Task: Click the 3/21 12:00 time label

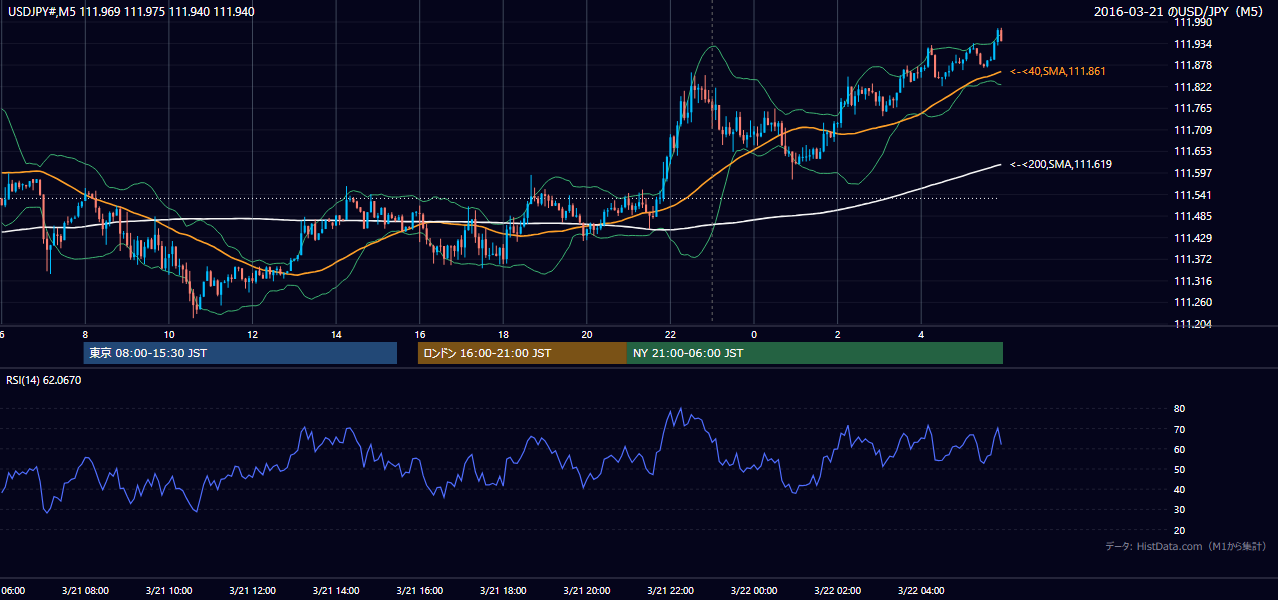Action: (x=252, y=591)
